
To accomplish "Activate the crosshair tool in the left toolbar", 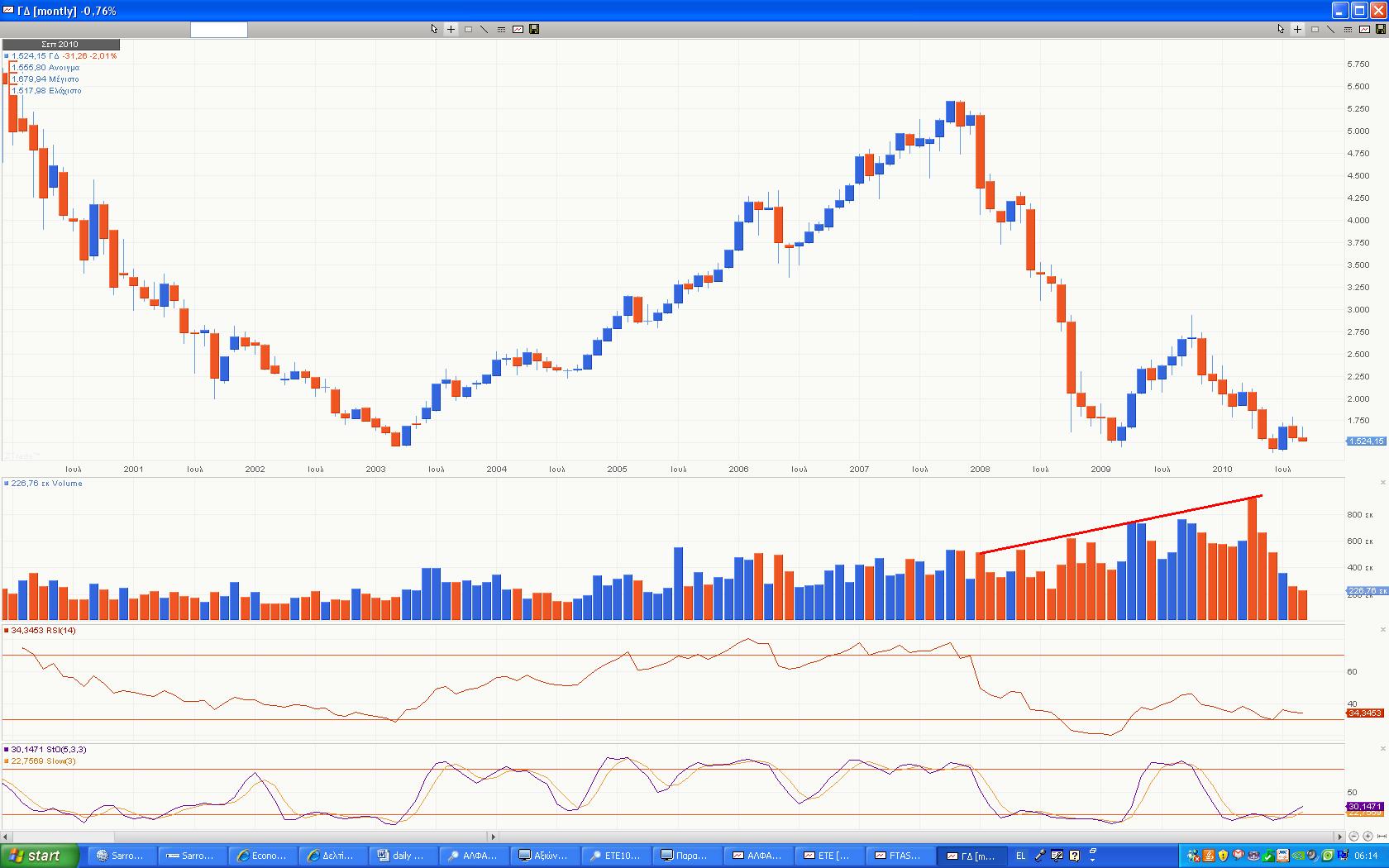I will click(x=451, y=29).
